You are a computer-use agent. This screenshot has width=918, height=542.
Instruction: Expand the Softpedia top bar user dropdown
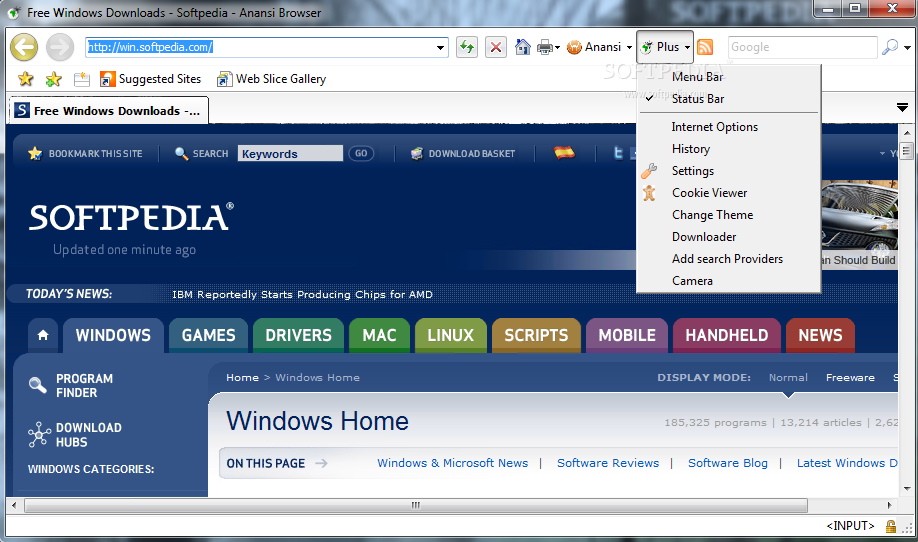point(882,153)
